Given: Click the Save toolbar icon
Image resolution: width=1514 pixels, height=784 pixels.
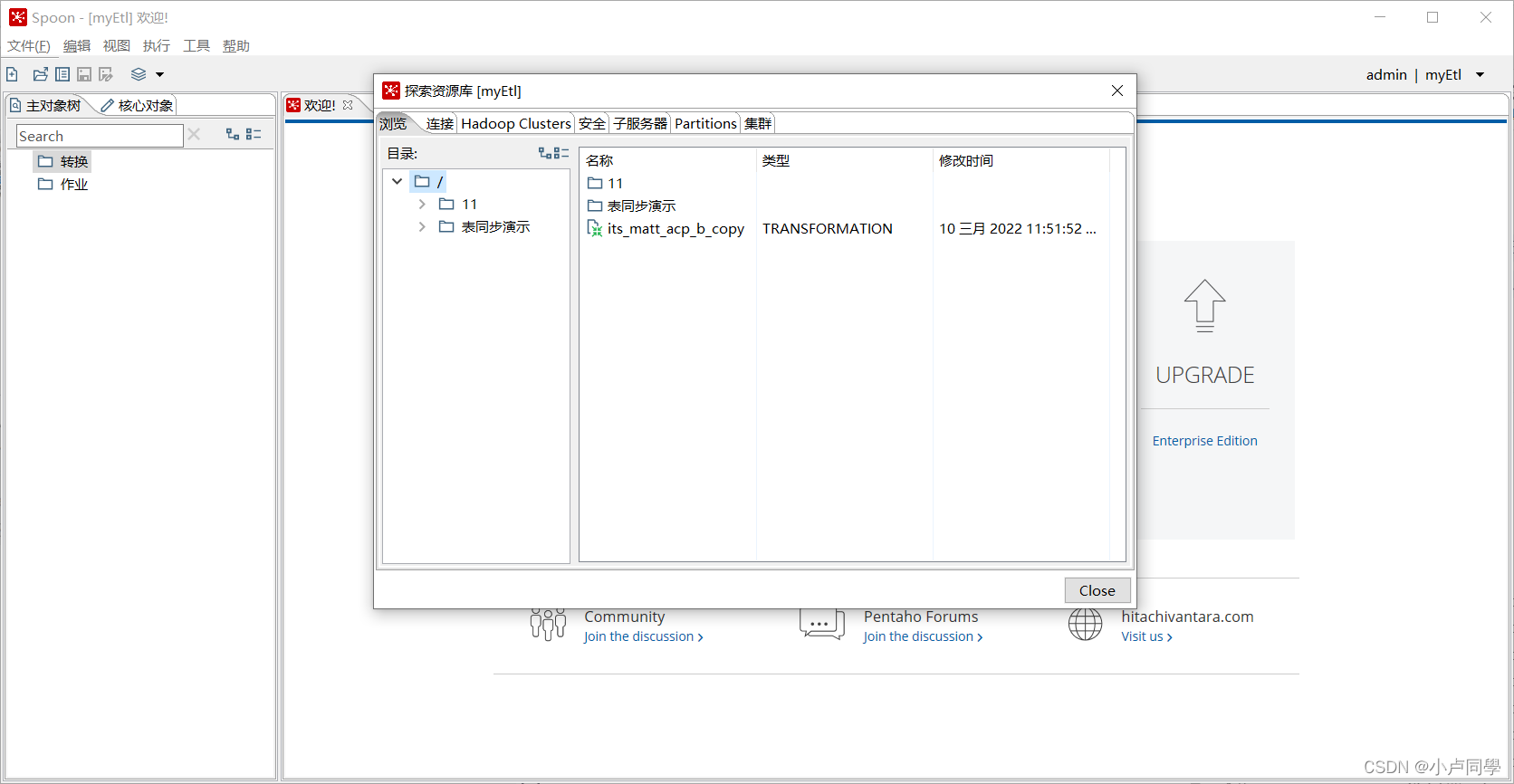Looking at the screenshot, I should click(84, 74).
